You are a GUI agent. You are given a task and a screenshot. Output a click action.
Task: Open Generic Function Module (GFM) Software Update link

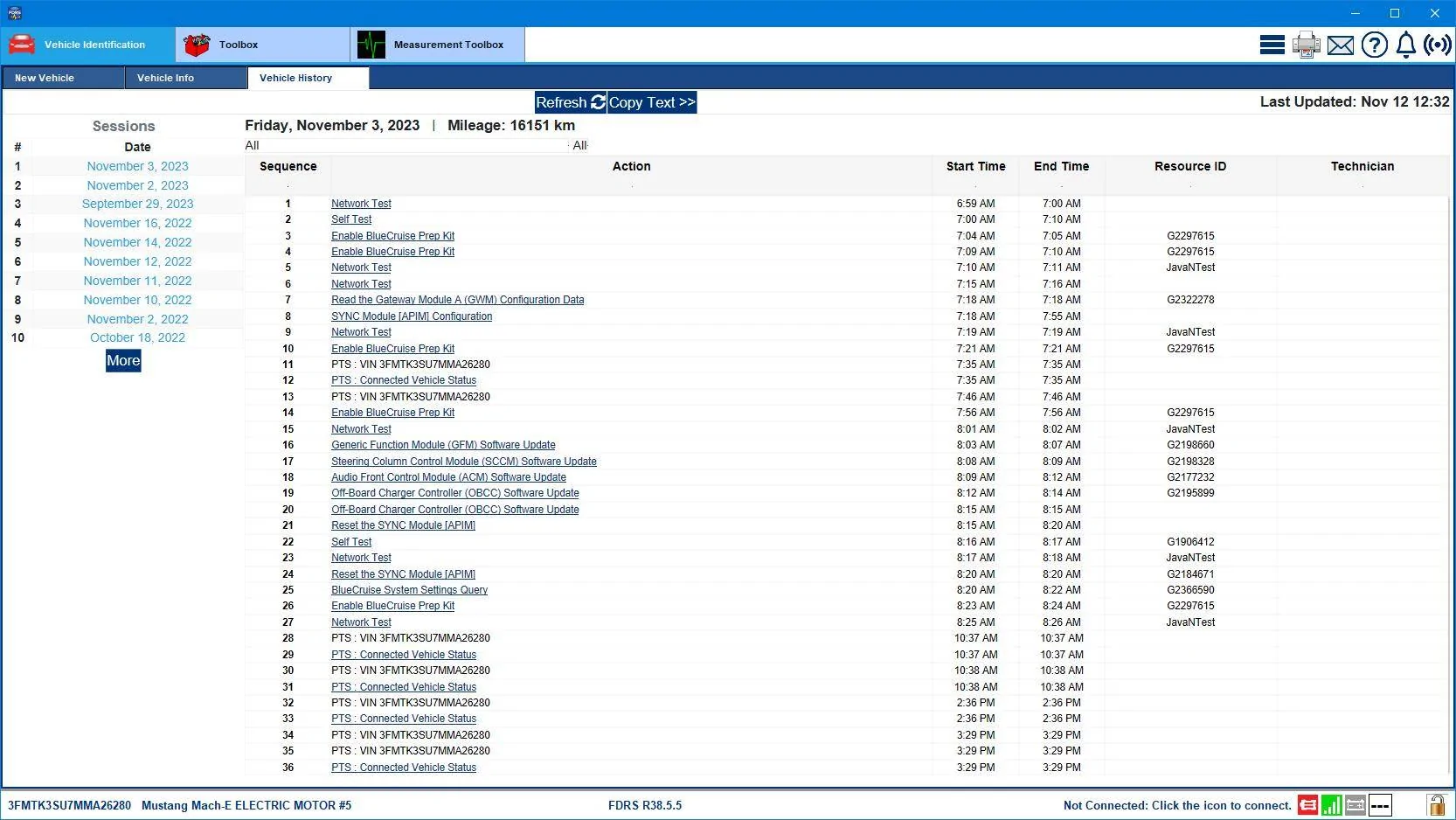point(443,445)
